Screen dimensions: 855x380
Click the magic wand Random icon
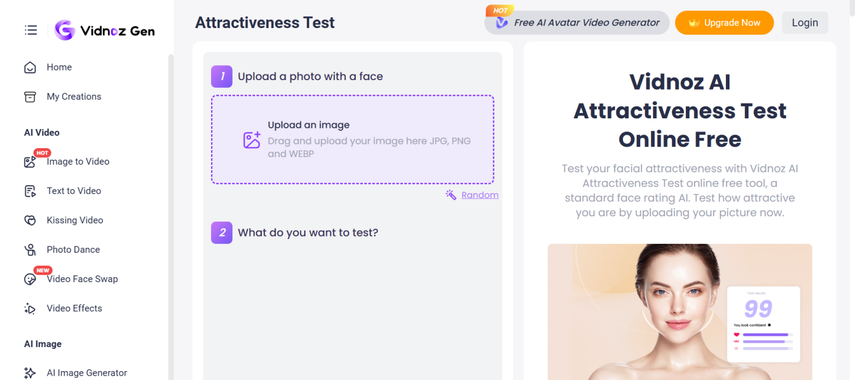click(451, 195)
